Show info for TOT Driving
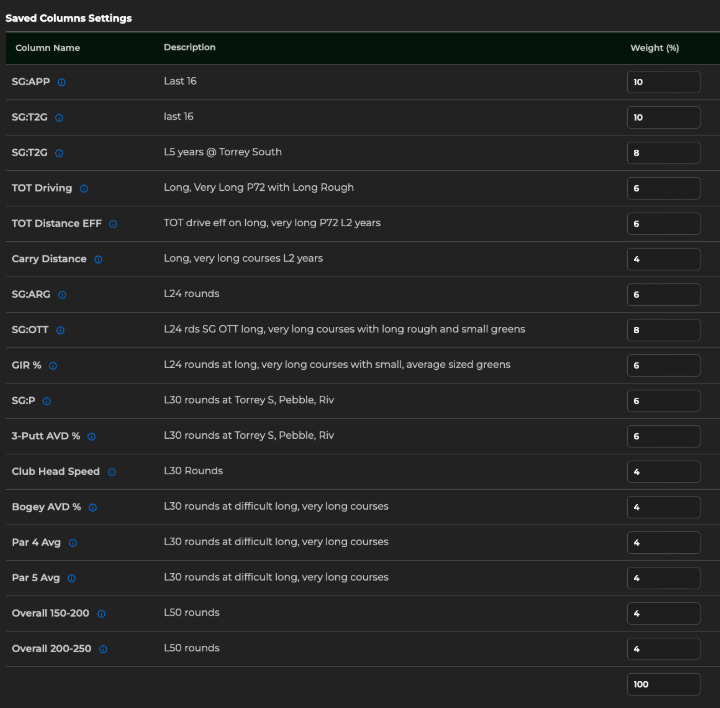720x708 pixels. [x=84, y=188]
